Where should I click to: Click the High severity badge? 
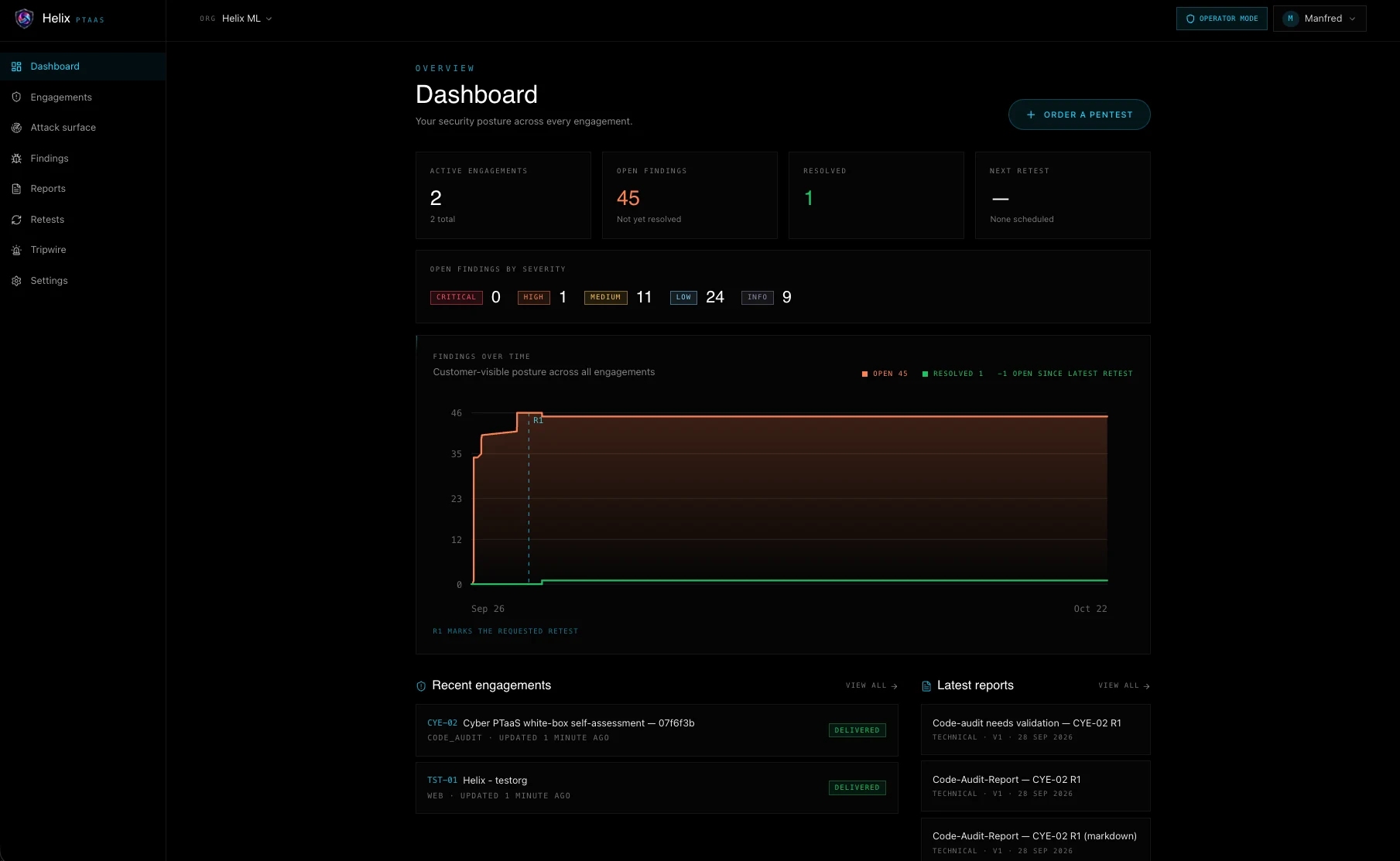point(533,298)
